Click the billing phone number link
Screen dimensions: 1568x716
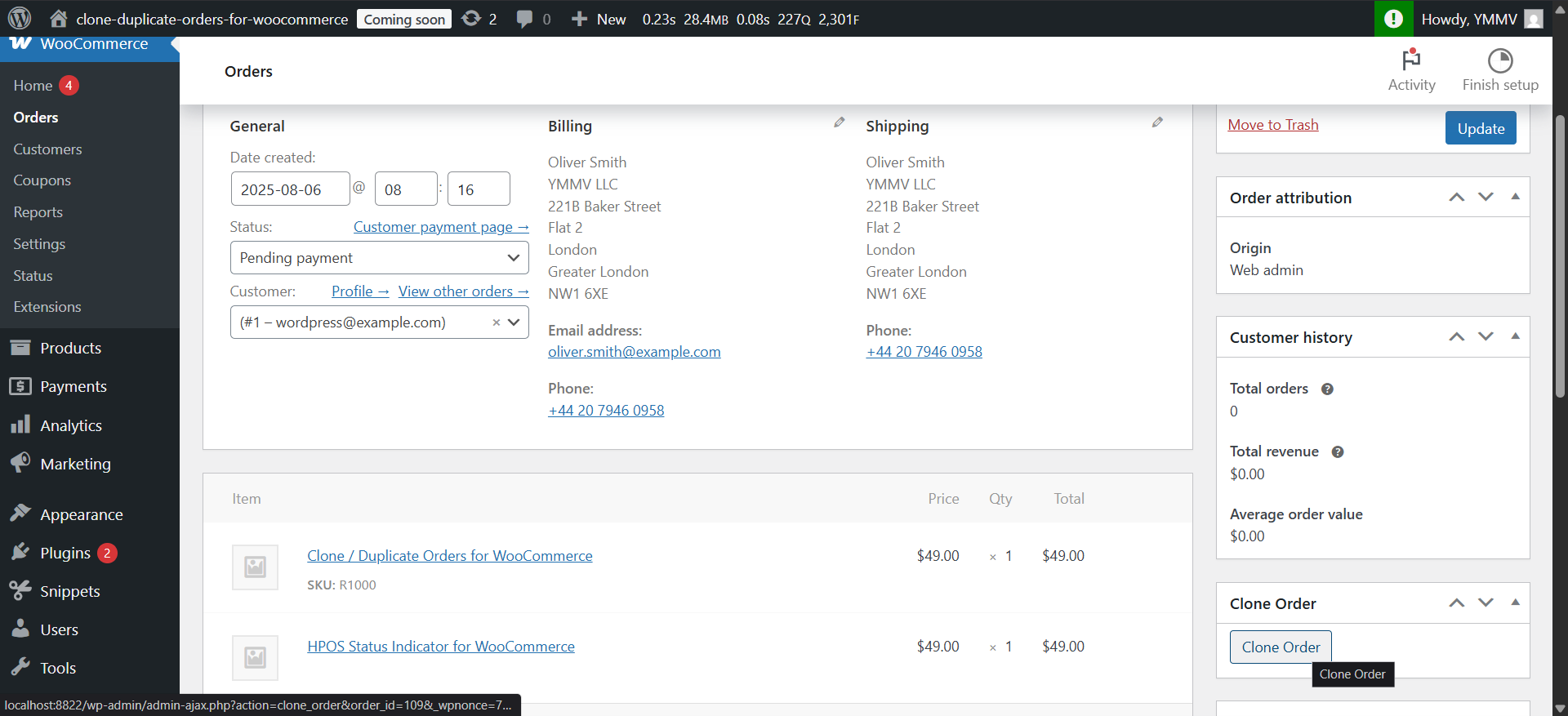pyautogui.click(x=606, y=411)
